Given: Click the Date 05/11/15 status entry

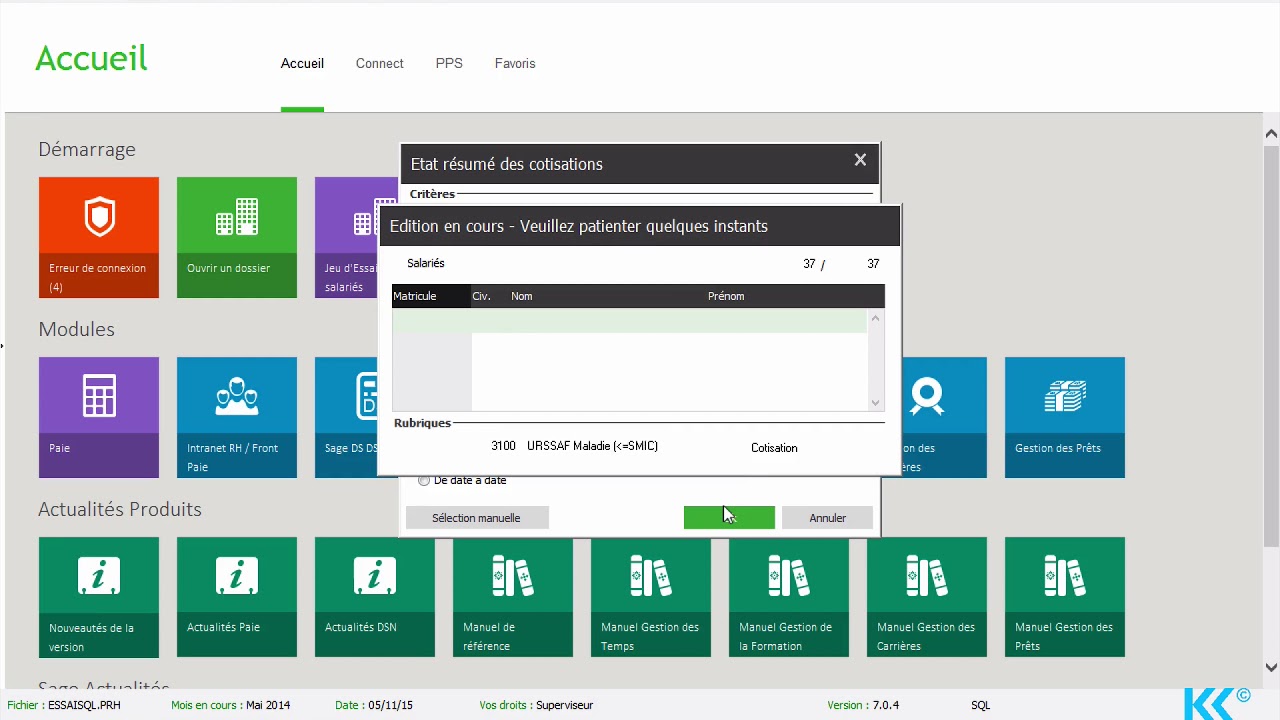Looking at the screenshot, I should [x=374, y=705].
